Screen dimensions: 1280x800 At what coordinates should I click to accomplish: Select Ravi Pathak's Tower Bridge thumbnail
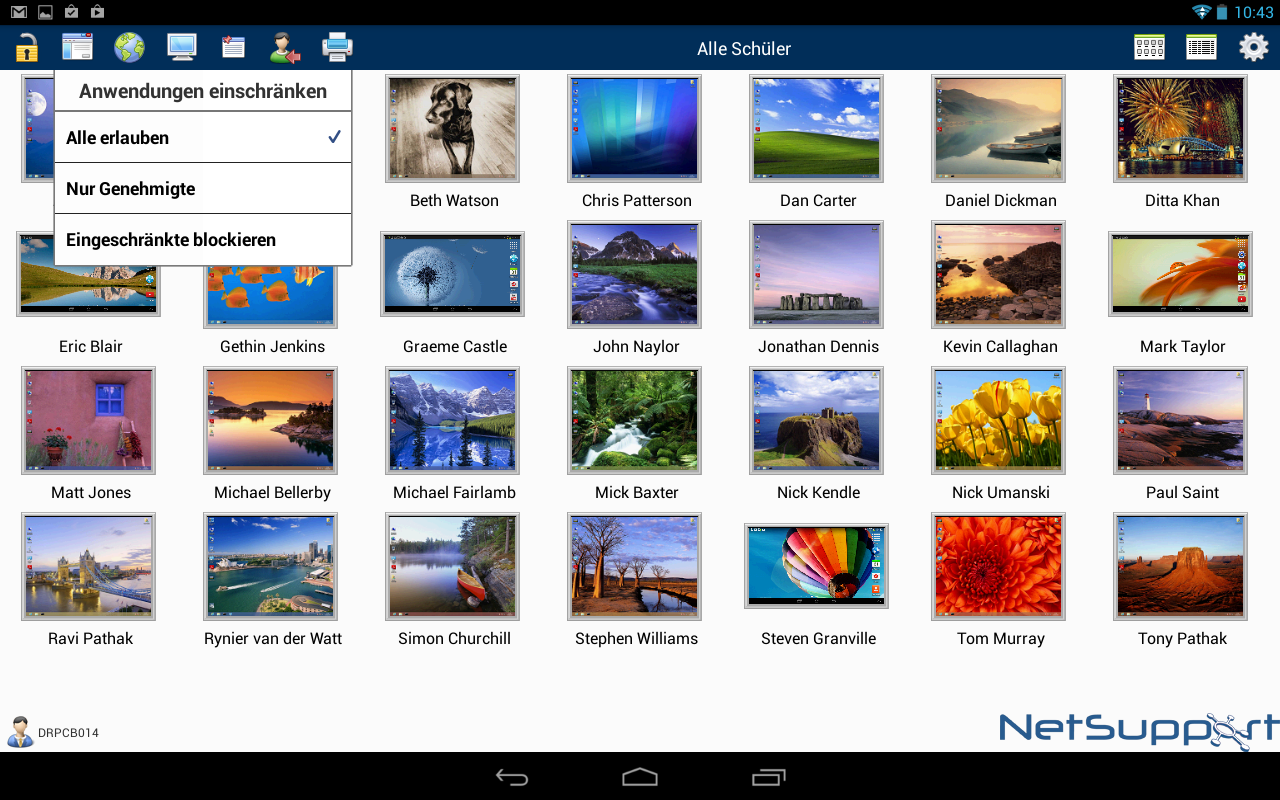88,566
